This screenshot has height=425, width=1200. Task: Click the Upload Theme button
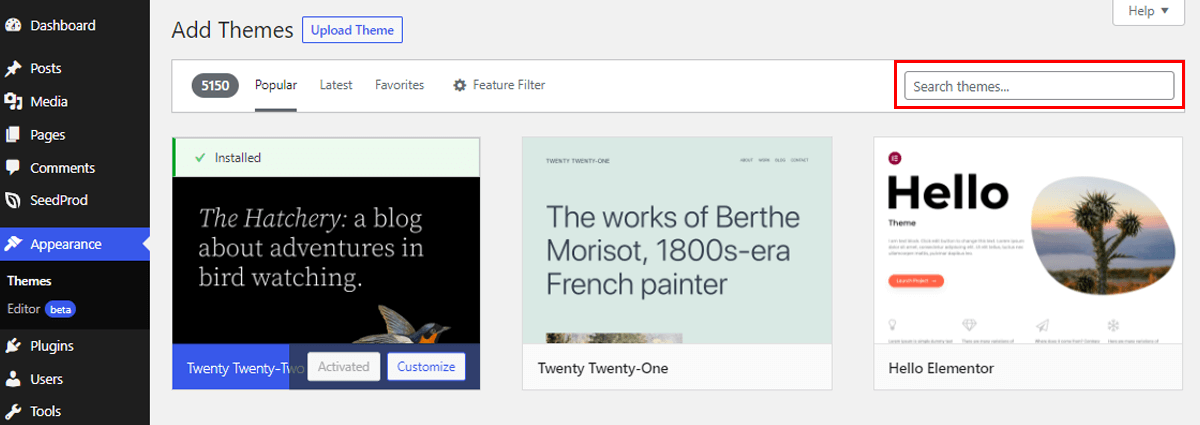[x=352, y=30]
